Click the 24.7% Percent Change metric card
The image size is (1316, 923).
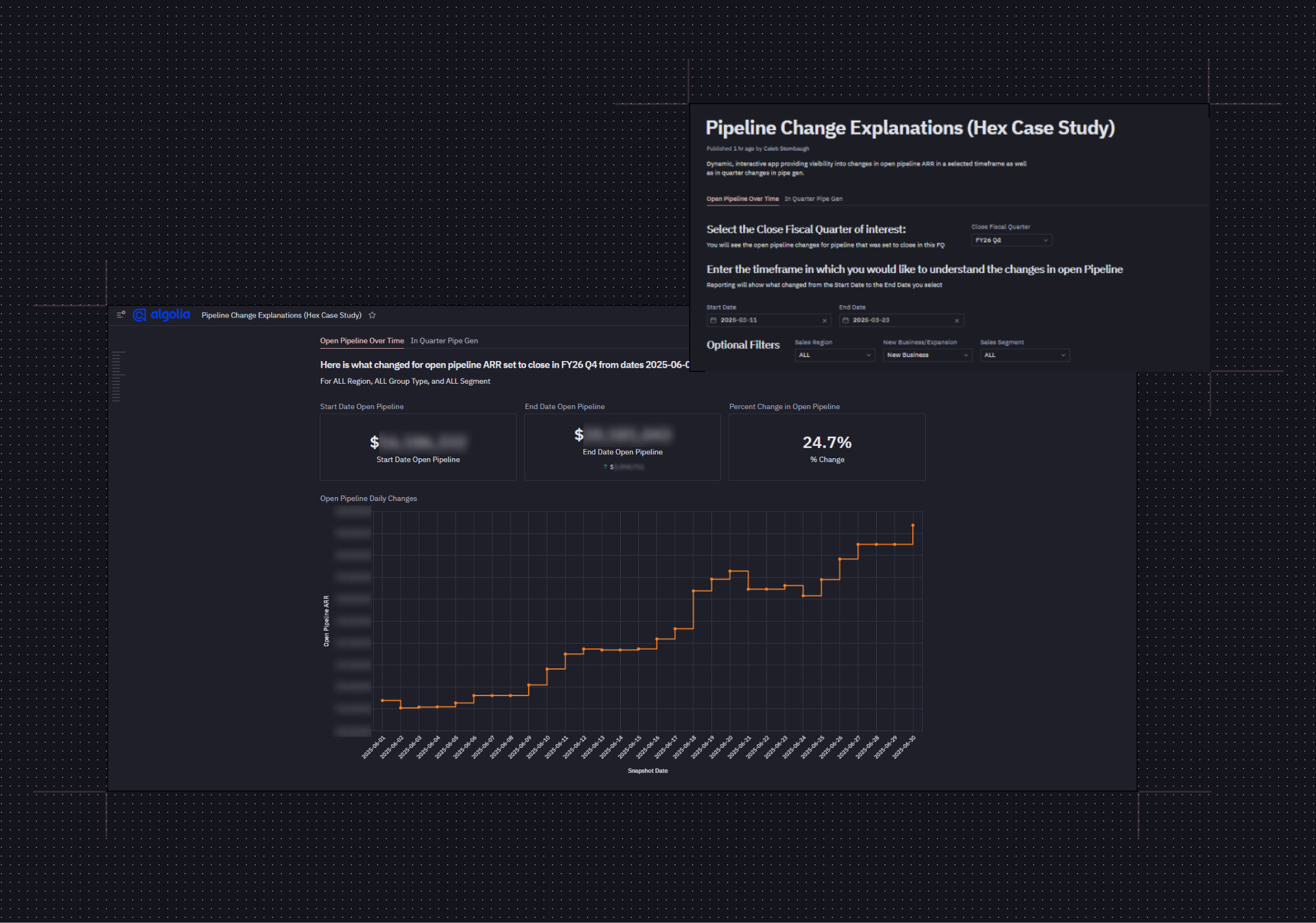(826, 447)
